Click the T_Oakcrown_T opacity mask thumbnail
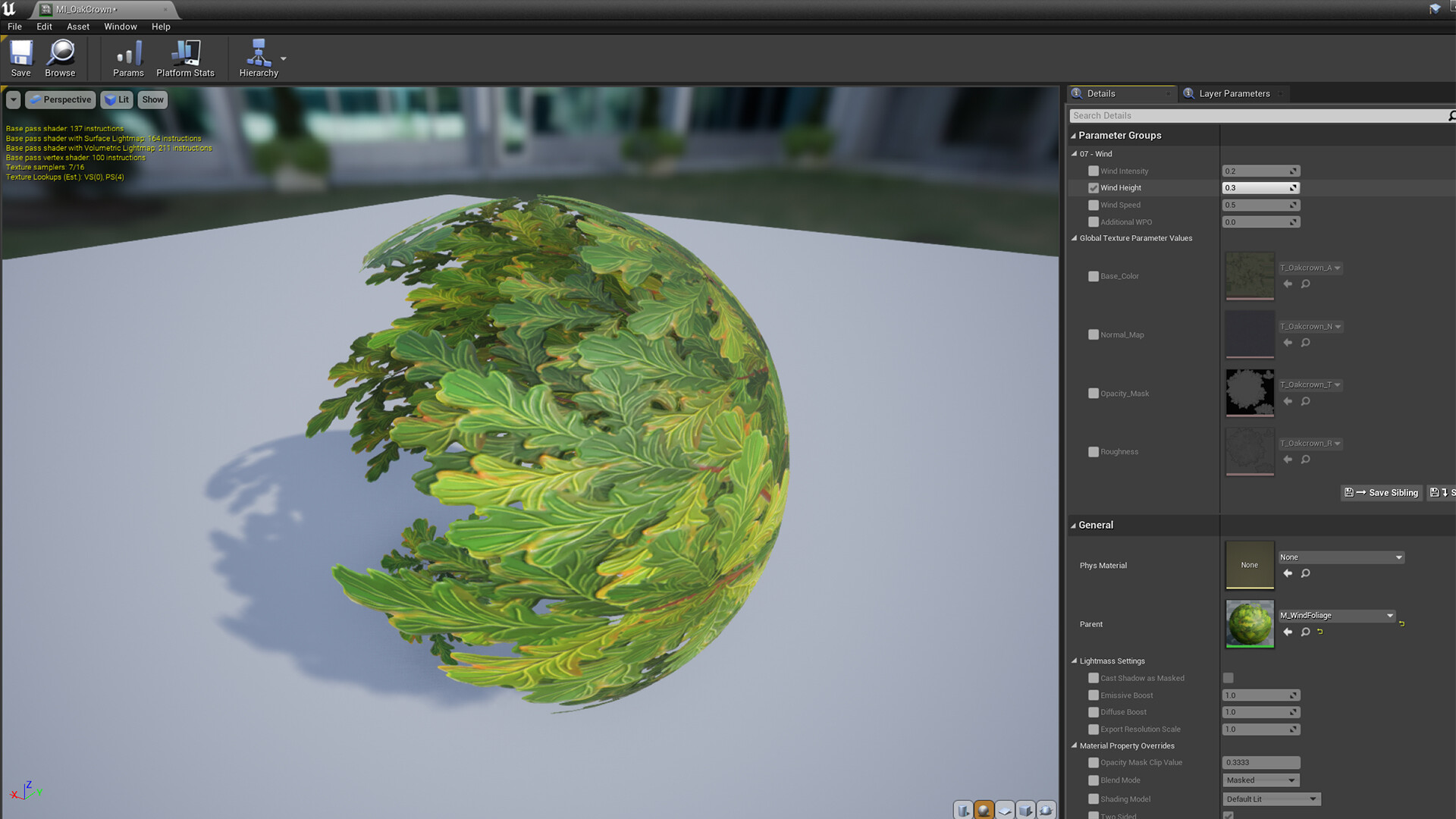The height and width of the screenshot is (819, 1456). click(x=1249, y=393)
